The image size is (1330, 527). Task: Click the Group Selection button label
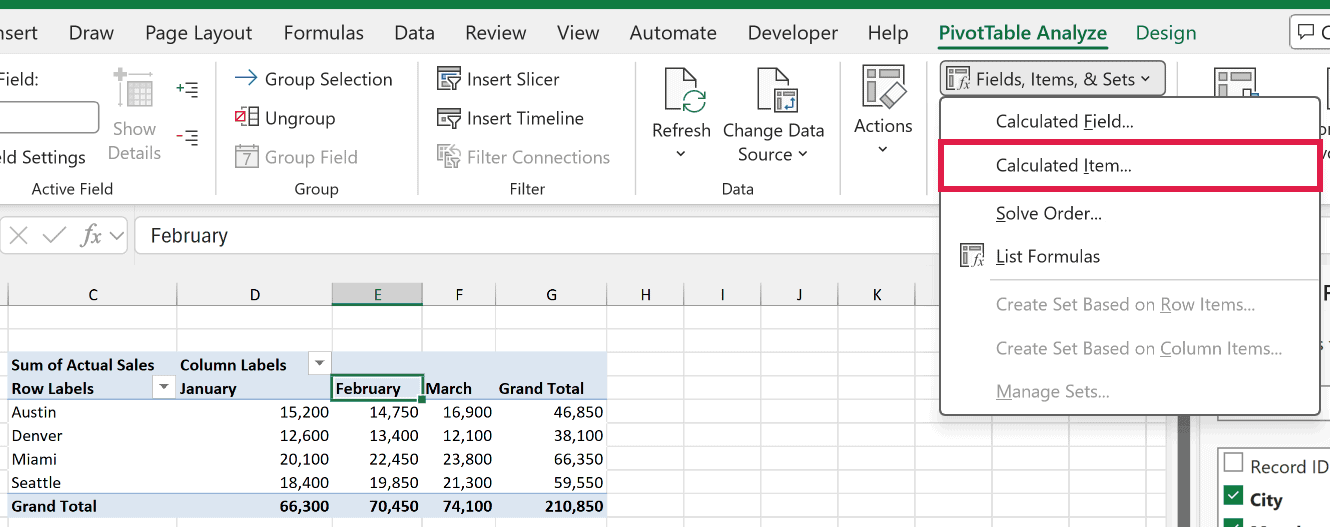(x=328, y=79)
